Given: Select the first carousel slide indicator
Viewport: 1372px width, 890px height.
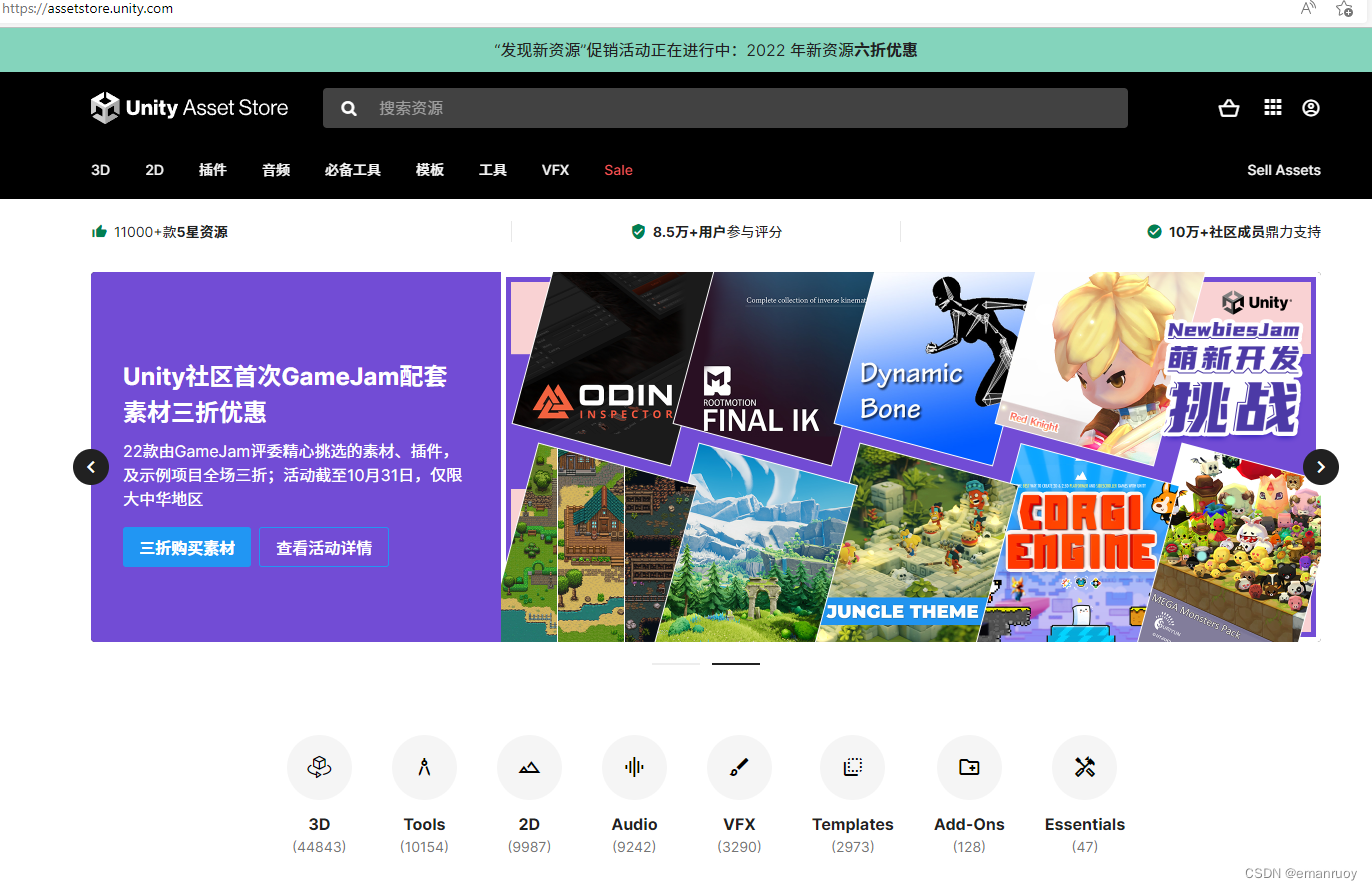Looking at the screenshot, I should [676, 664].
